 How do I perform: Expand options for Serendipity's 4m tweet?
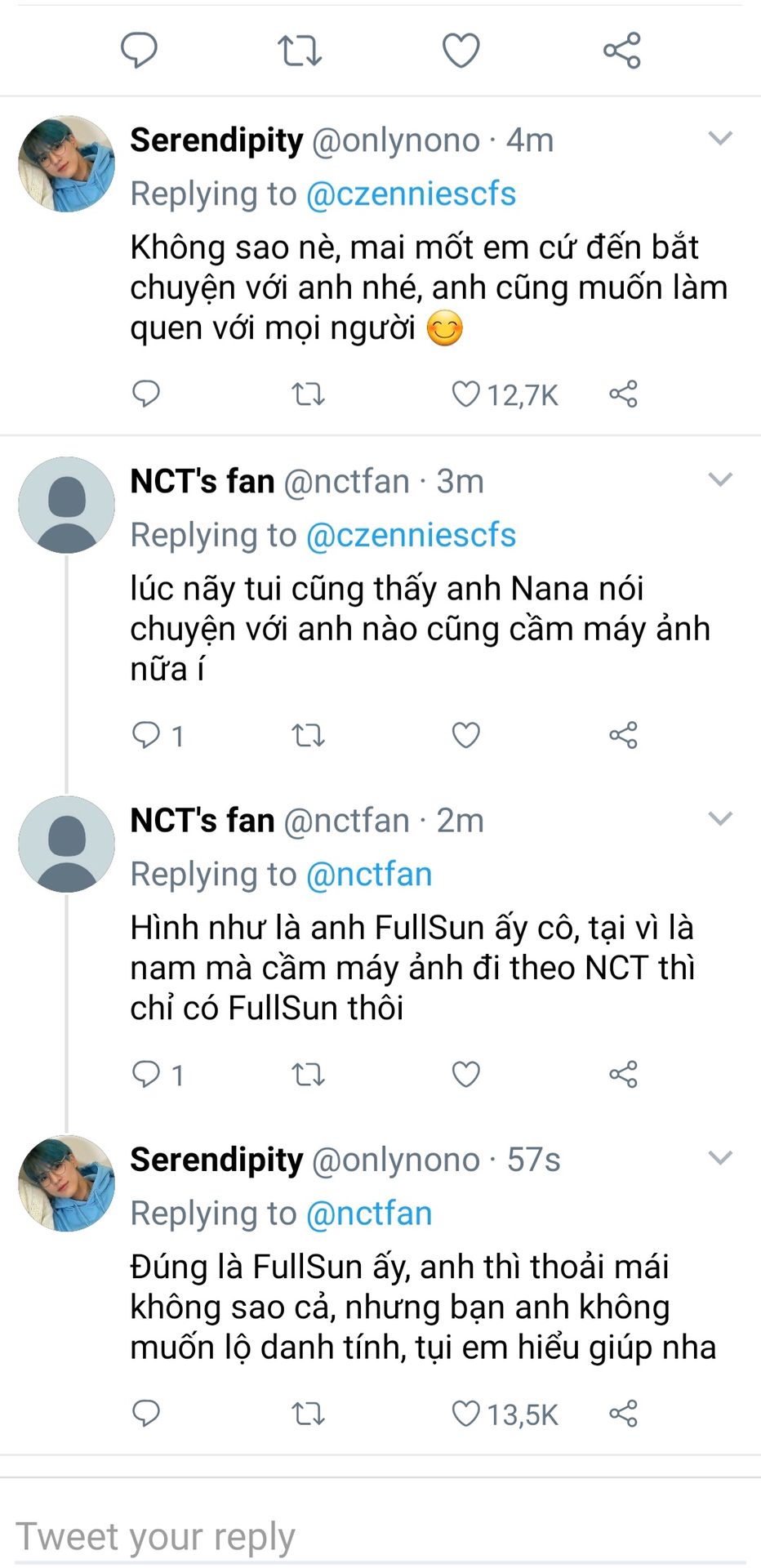[x=720, y=139]
